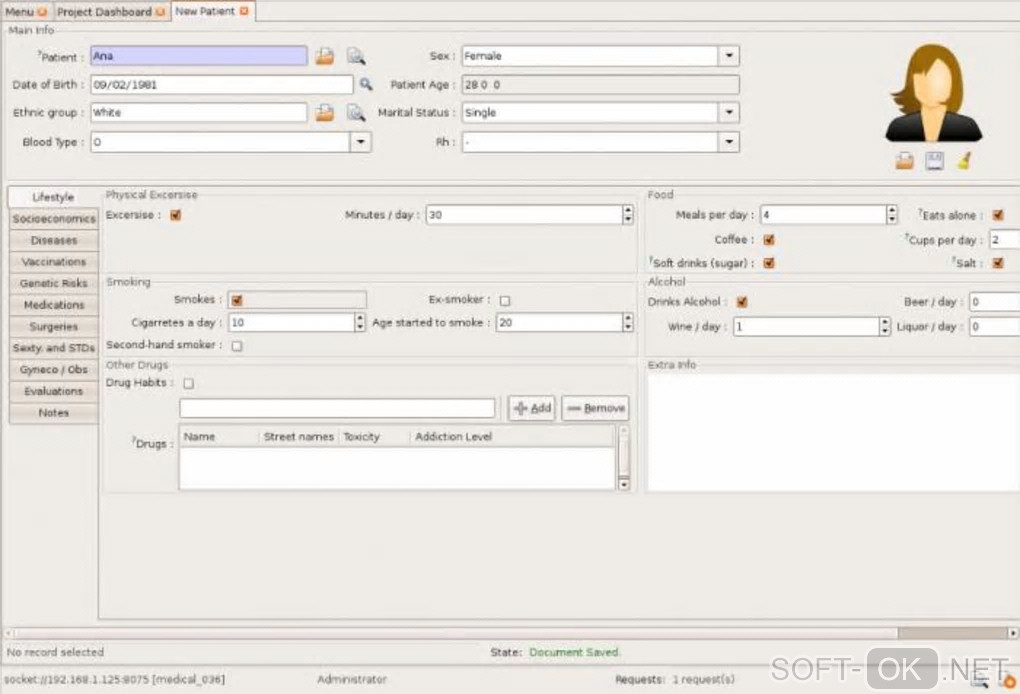Focus the drug name entry field
The width and height of the screenshot is (1020, 694).
click(337, 408)
